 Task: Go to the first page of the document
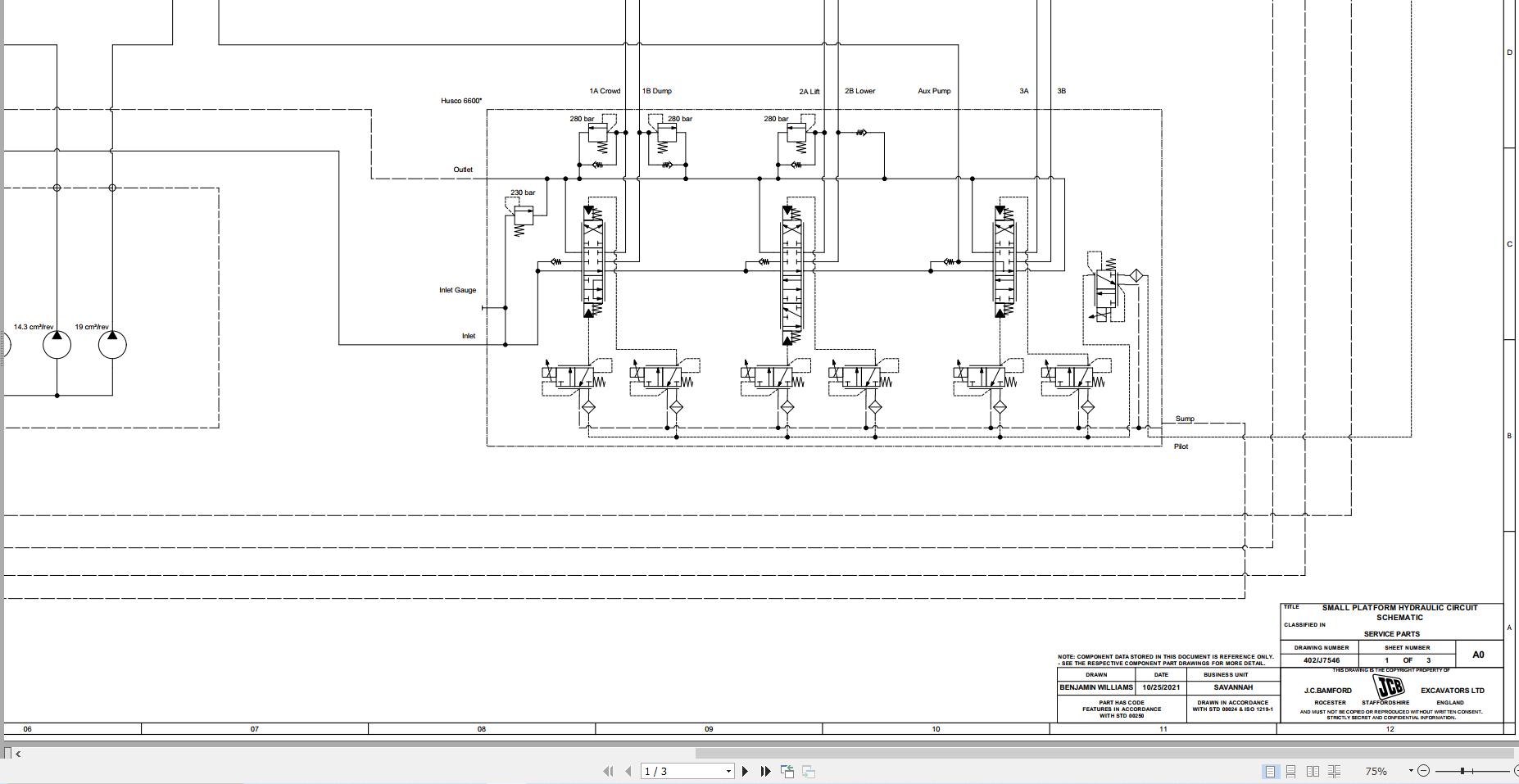[610, 771]
